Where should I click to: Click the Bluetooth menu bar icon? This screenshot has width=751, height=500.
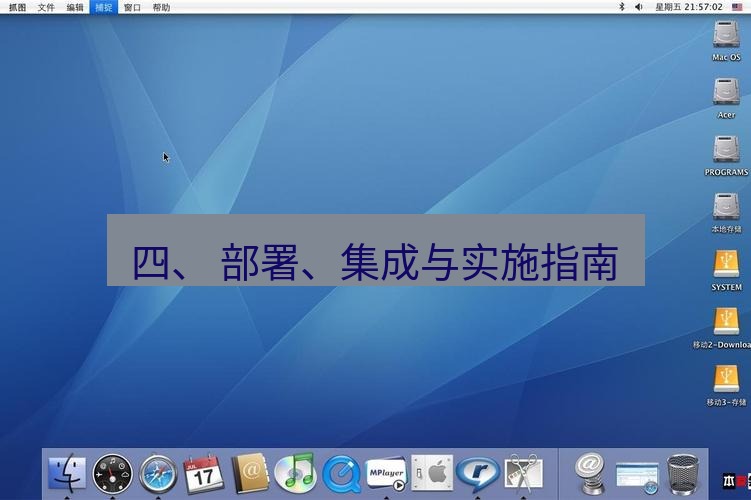(622, 7)
